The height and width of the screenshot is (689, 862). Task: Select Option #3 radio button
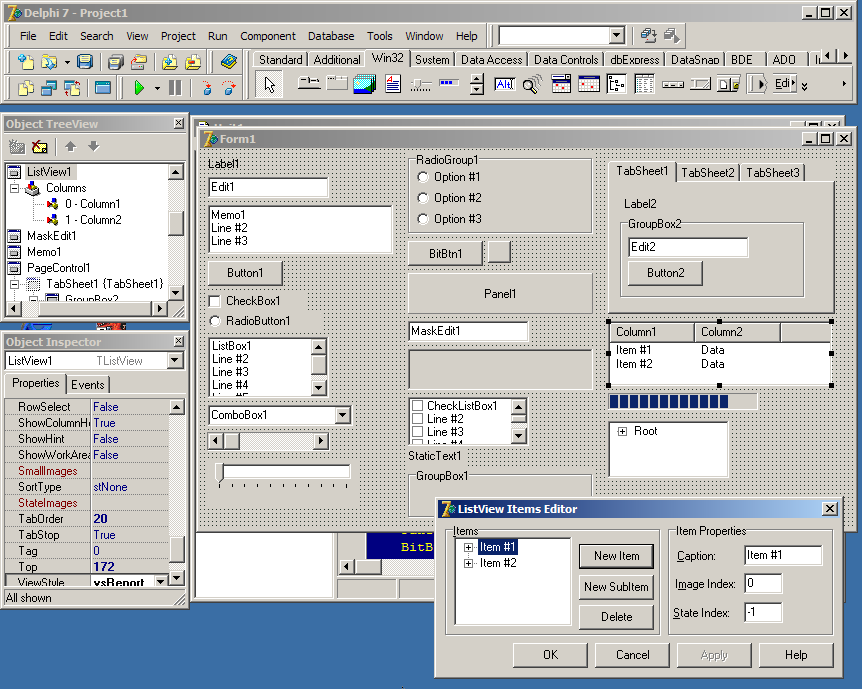[423, 219]
